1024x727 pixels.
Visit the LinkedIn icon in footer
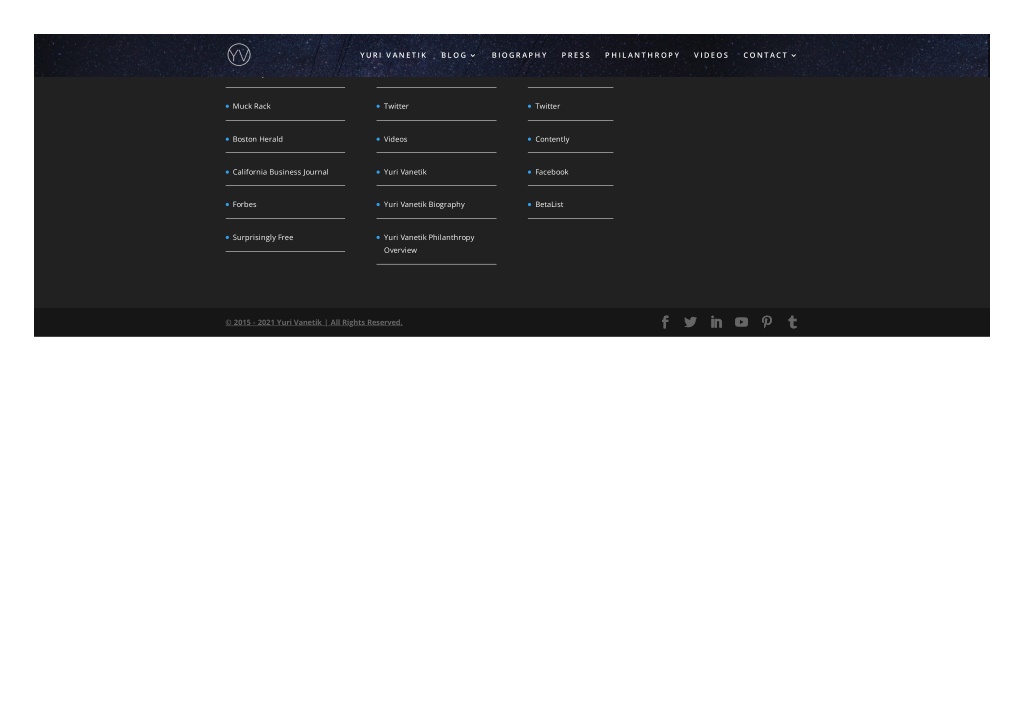click(716, 322)
